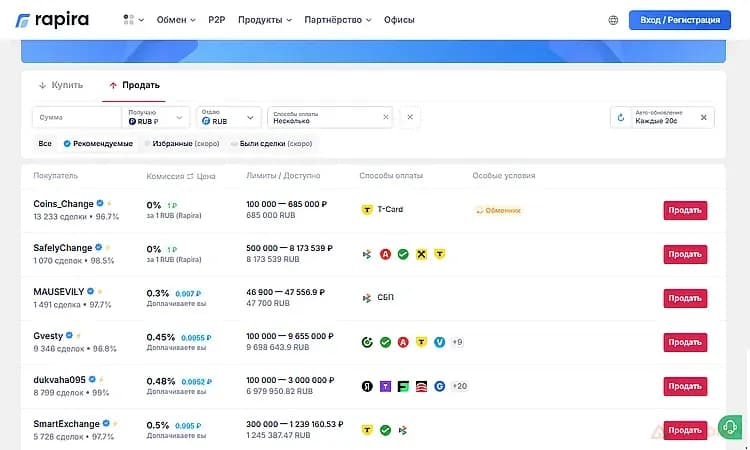The image size is (750, 450).
Task: Toggle the Избранные (скоро) filter
Action: (181, 143)
